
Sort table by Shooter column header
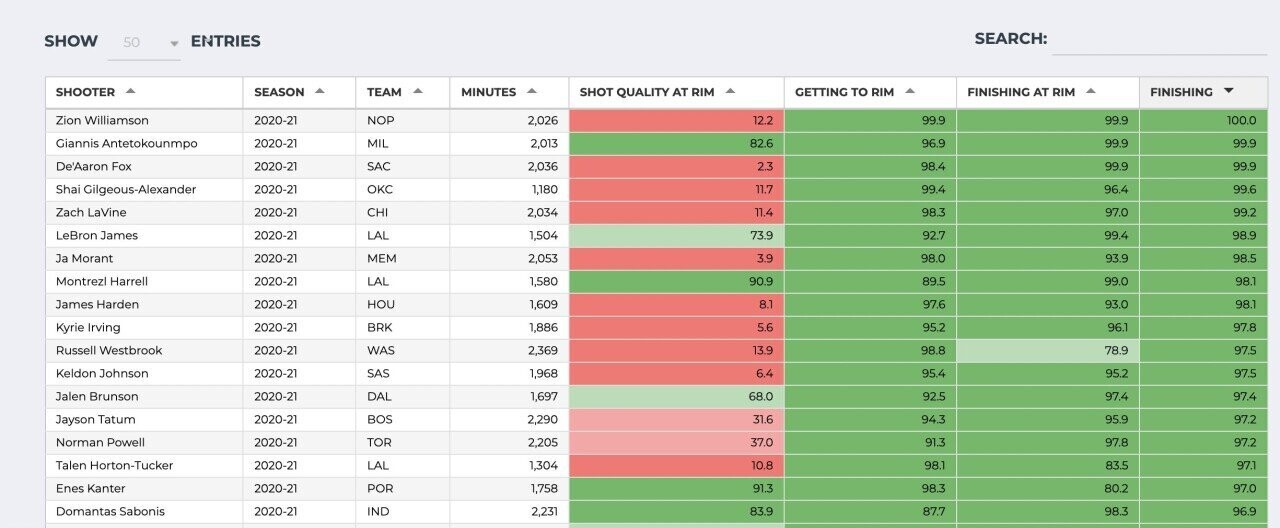(x=85, y=92)
